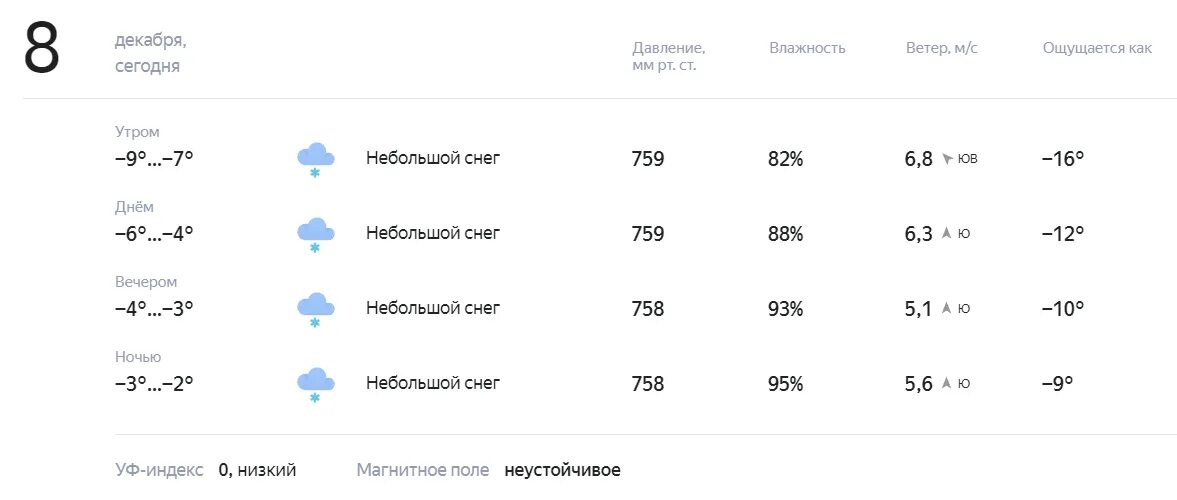Click the UV index value '0, низкий'
Viewport: 1177px width, 500px height.
point(257,471)
